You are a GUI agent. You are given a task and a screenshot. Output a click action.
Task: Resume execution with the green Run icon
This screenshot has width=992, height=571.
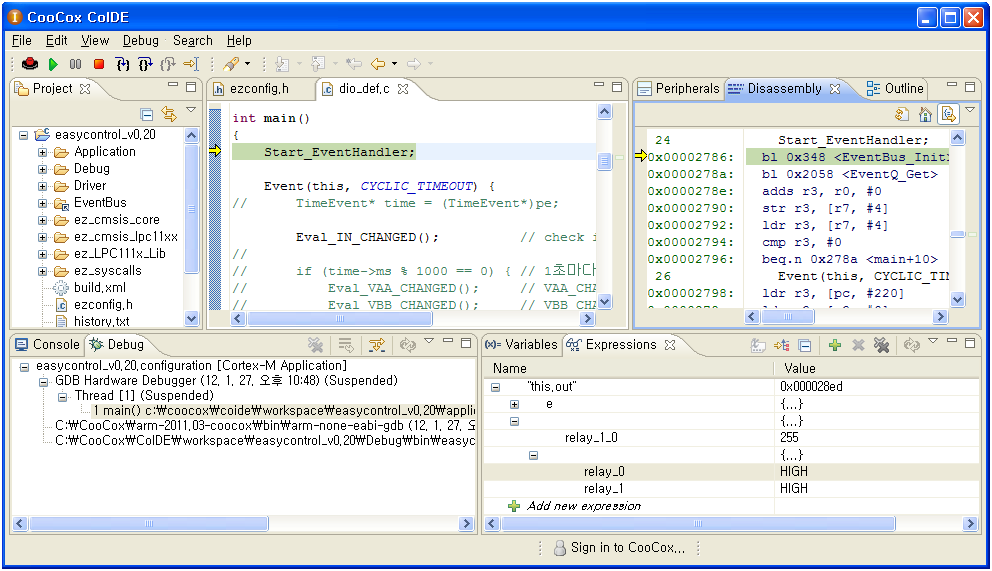pos(53,64)
